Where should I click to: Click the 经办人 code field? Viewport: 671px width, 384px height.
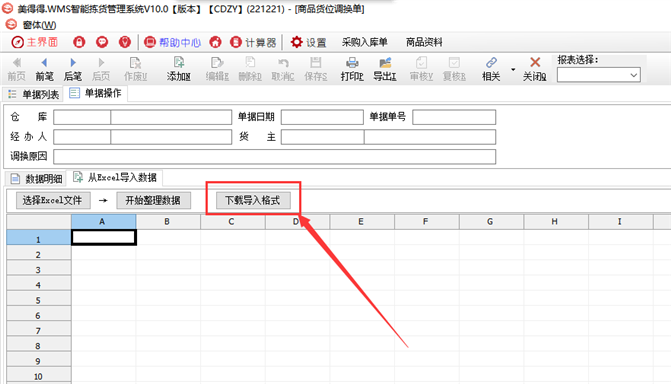tap(82, 137)
